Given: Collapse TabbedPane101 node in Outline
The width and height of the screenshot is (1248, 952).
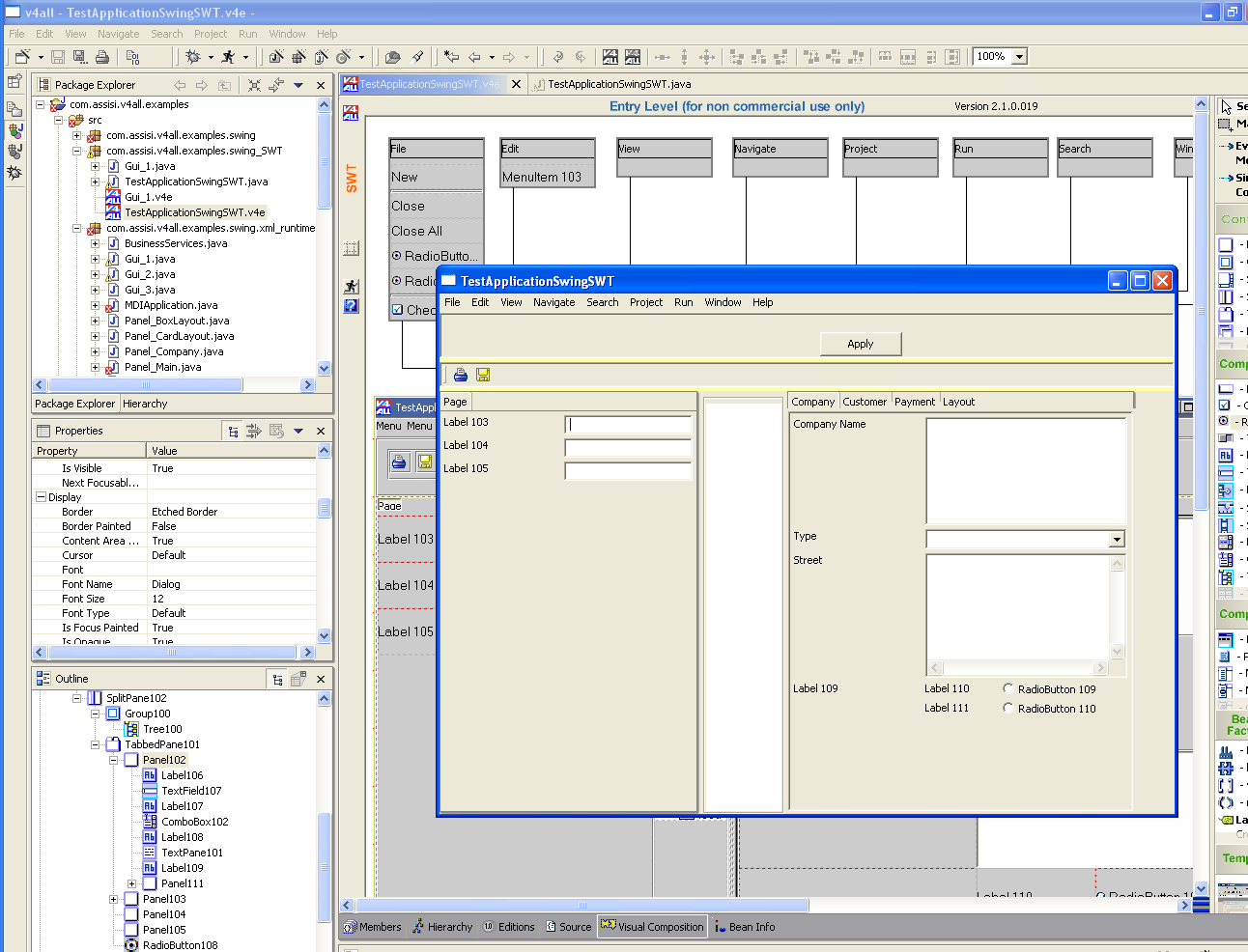Looking at the screenshot, I should (x=96, y=744).
